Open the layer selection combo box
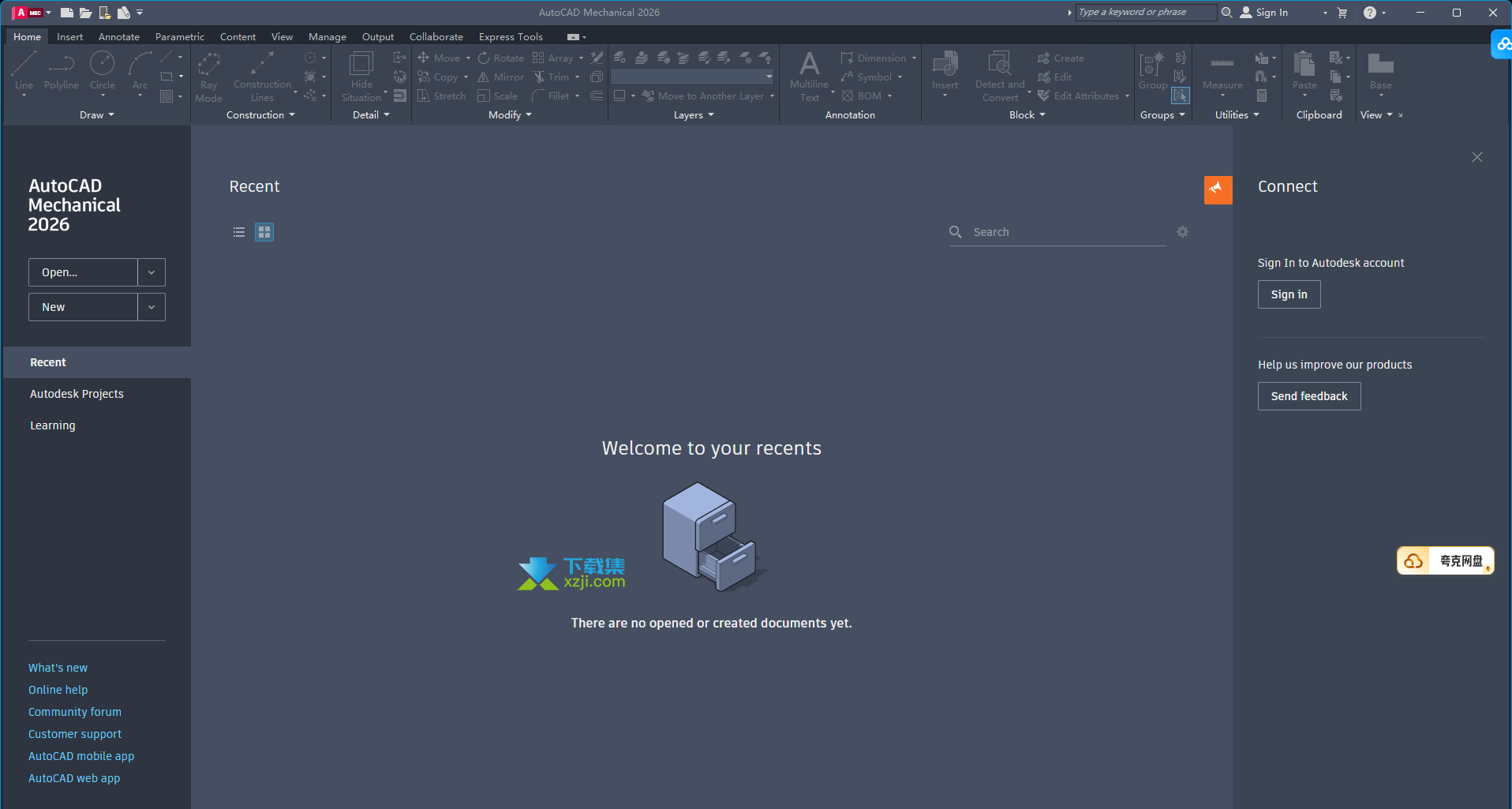The image size is (1512, 809). point(692,77)
